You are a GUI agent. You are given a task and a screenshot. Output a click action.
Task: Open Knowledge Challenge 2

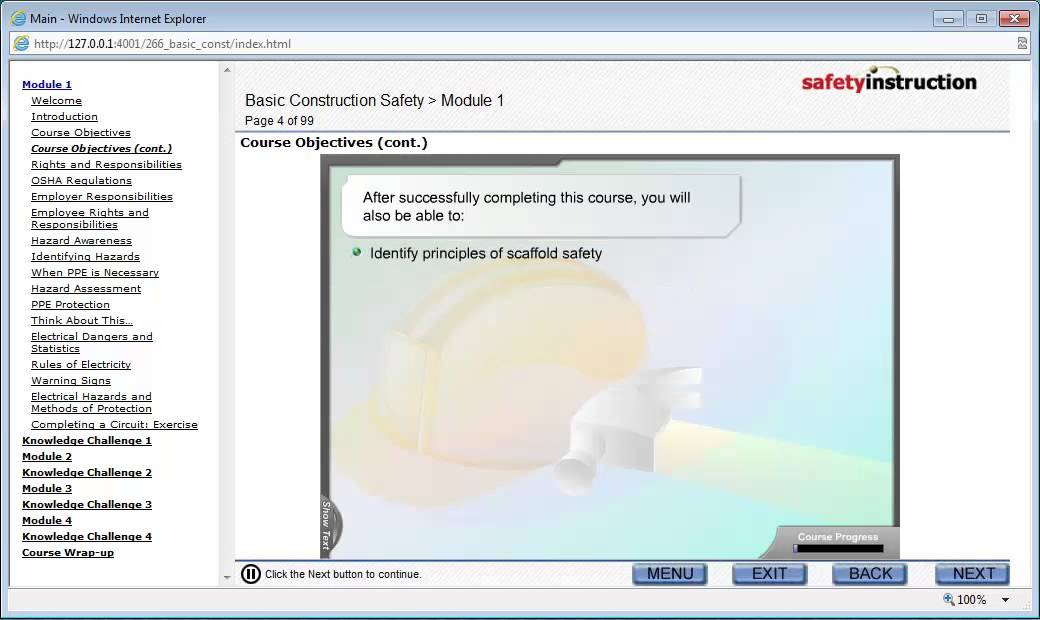click(87, 472)
